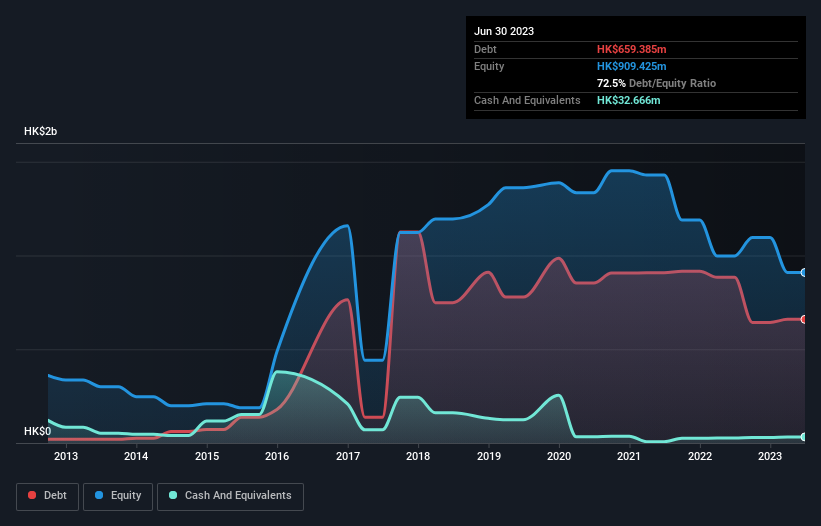Toggle the Debt series legend button
The image size is (821, 526).
[x=47, y=496]
